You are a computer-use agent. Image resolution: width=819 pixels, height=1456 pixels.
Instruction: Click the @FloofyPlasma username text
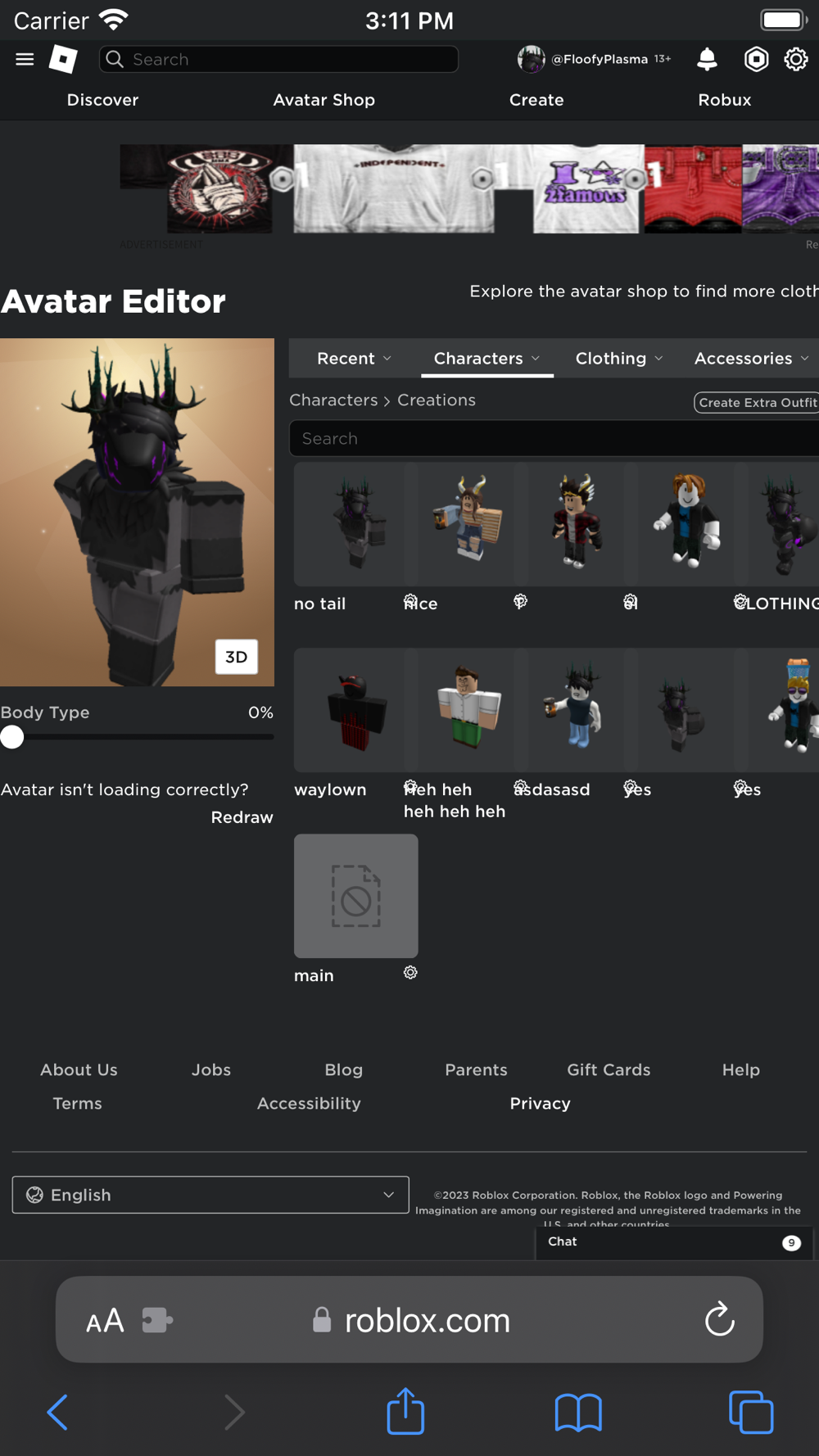tap(600, 59)
